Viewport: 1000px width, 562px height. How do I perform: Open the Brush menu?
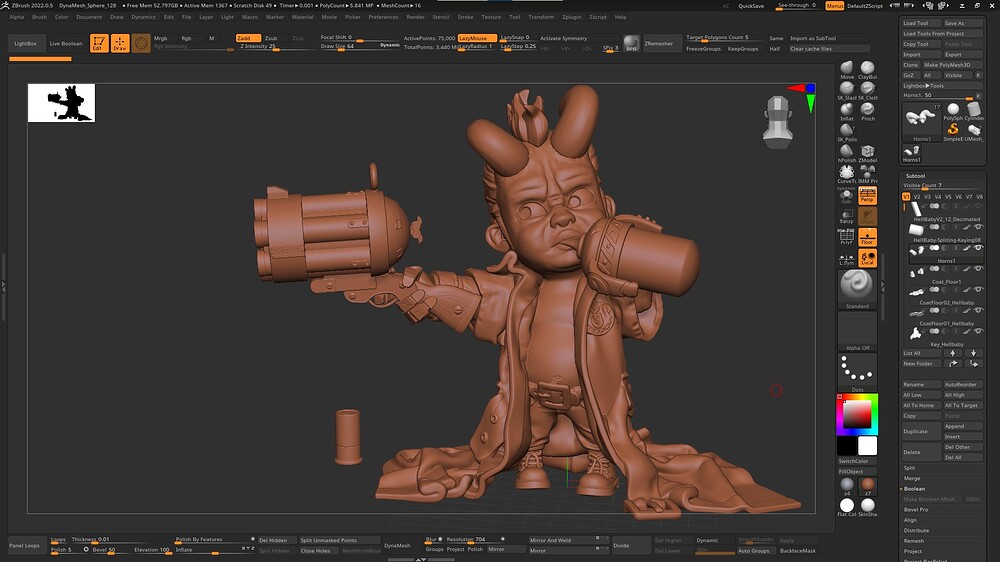40,17
